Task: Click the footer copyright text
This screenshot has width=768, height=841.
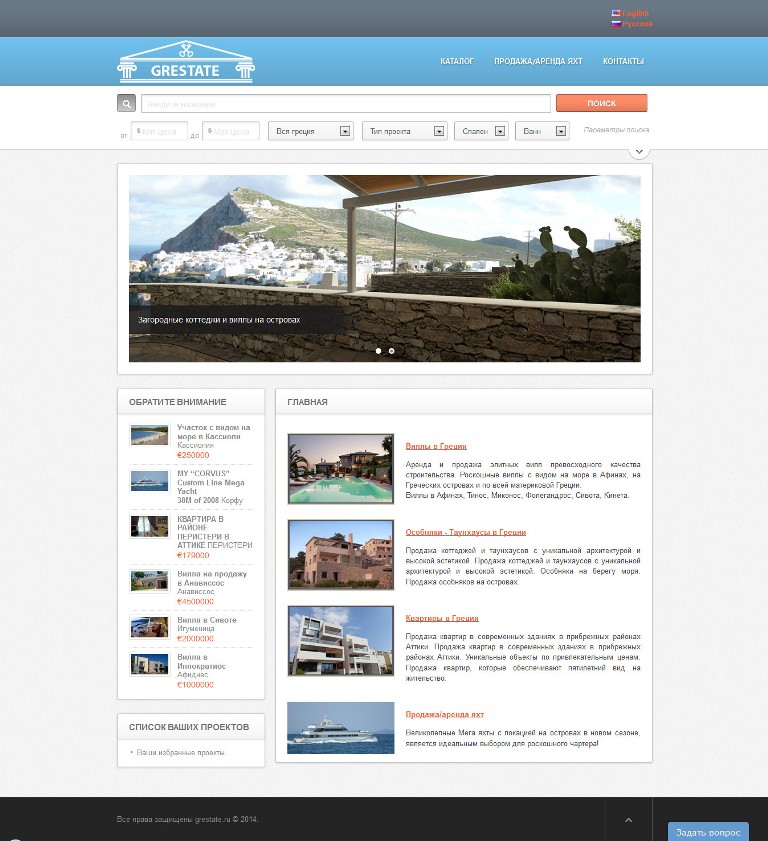Action: click(187, 819)
